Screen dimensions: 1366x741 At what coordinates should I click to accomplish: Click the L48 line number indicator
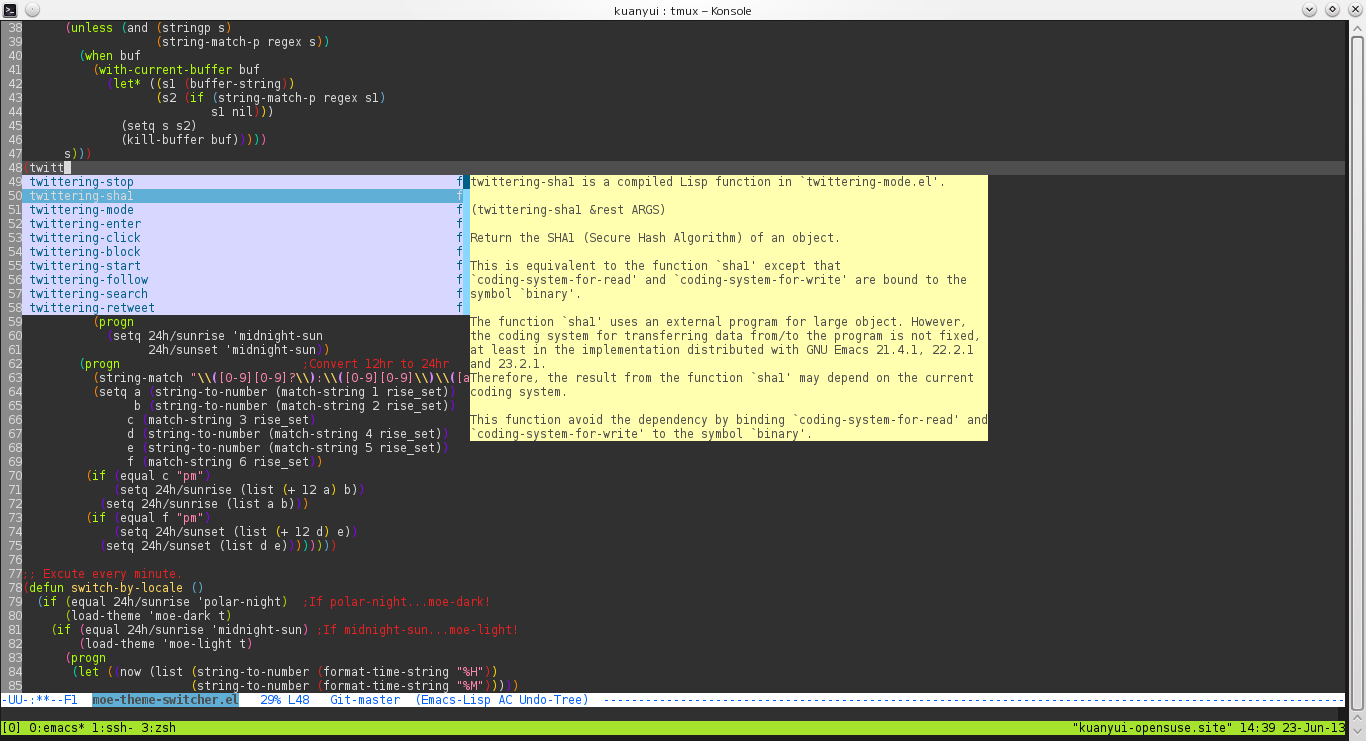(299, 700)
